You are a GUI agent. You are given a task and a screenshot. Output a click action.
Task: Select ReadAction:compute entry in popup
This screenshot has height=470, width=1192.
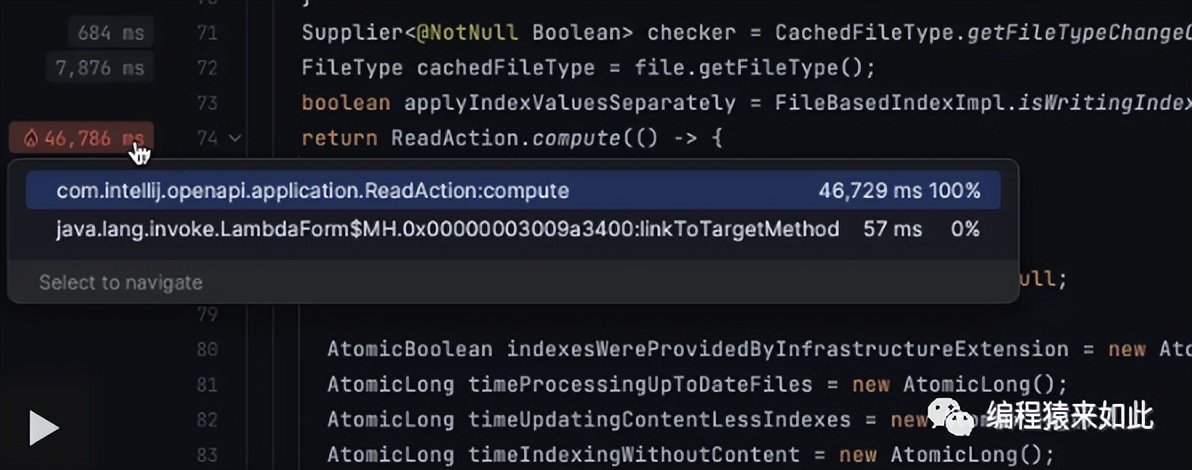click(313, 190)
